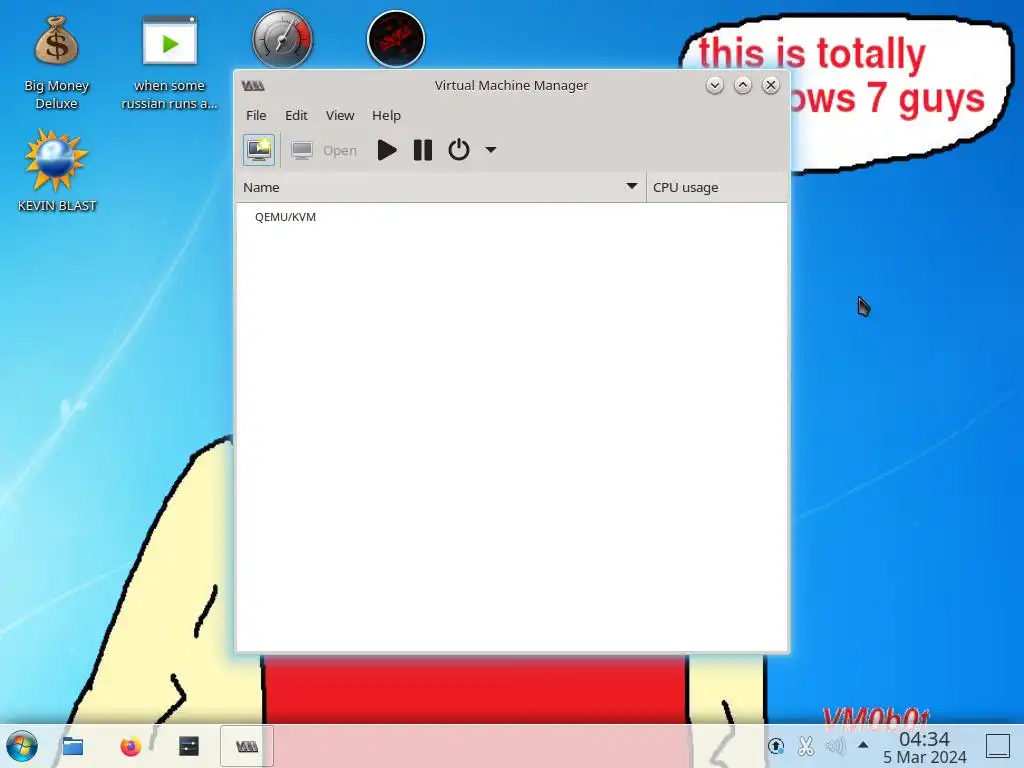
Task: Sort list by Name column header
Action: coord(441,187)
